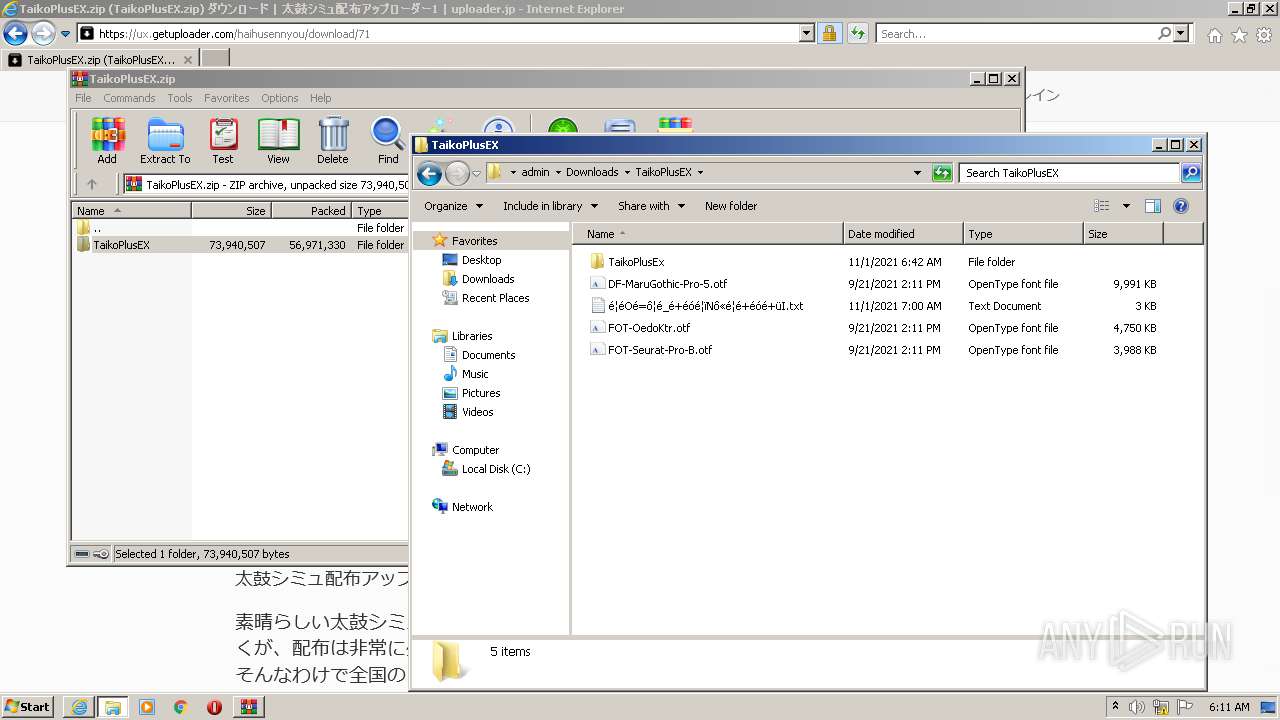The height and width of the screenshot is (720, 1280).
Task: Select FOT-Seurat-Pro-B.otf file
Action: pos(660,350)
